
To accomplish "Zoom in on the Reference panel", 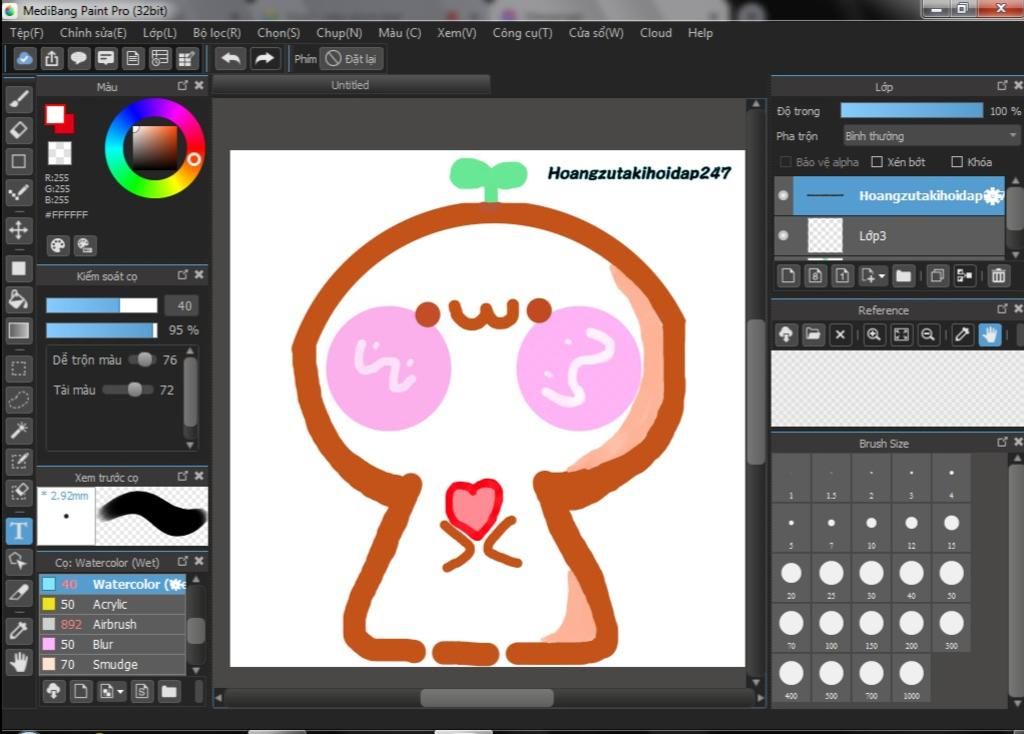I will click(x=873, y=335).
